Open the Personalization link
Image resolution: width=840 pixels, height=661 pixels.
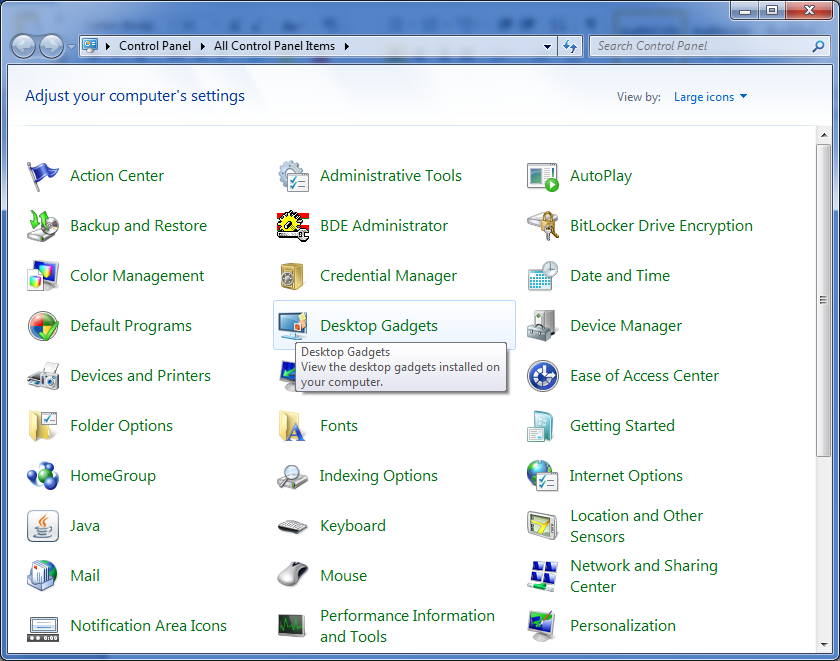pyautogui.click(x=622, y=626)
